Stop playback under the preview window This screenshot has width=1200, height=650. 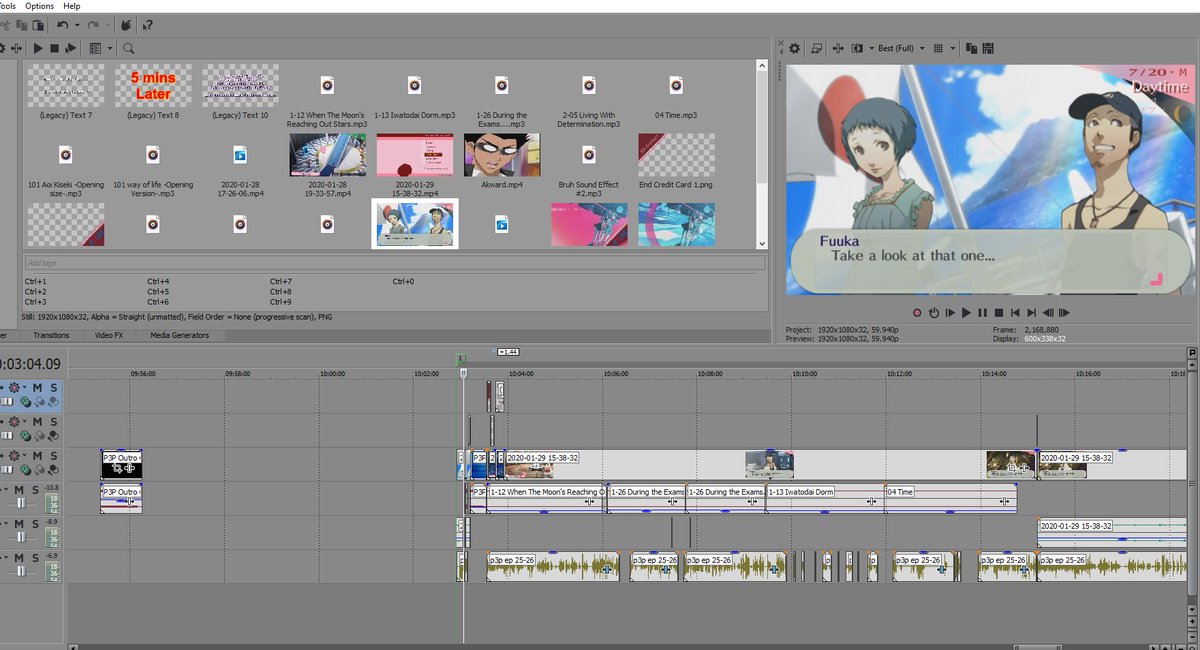[x=999, y=313]
